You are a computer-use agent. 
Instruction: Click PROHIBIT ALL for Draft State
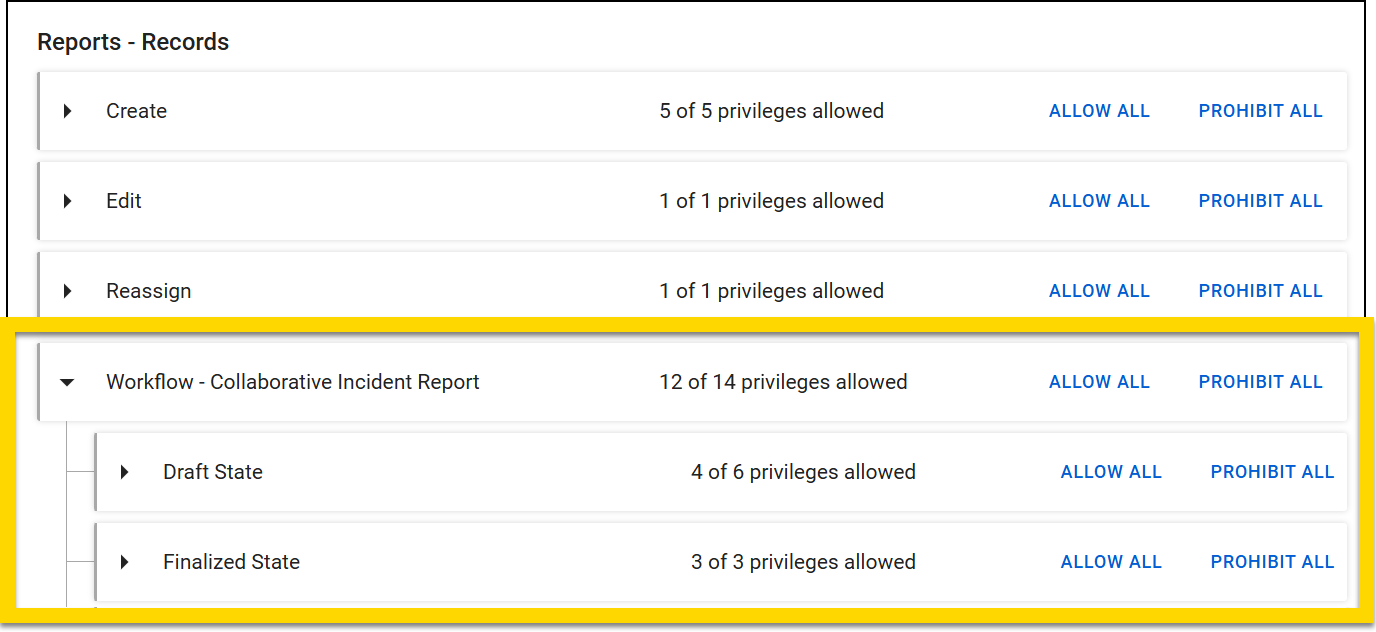1271,471
